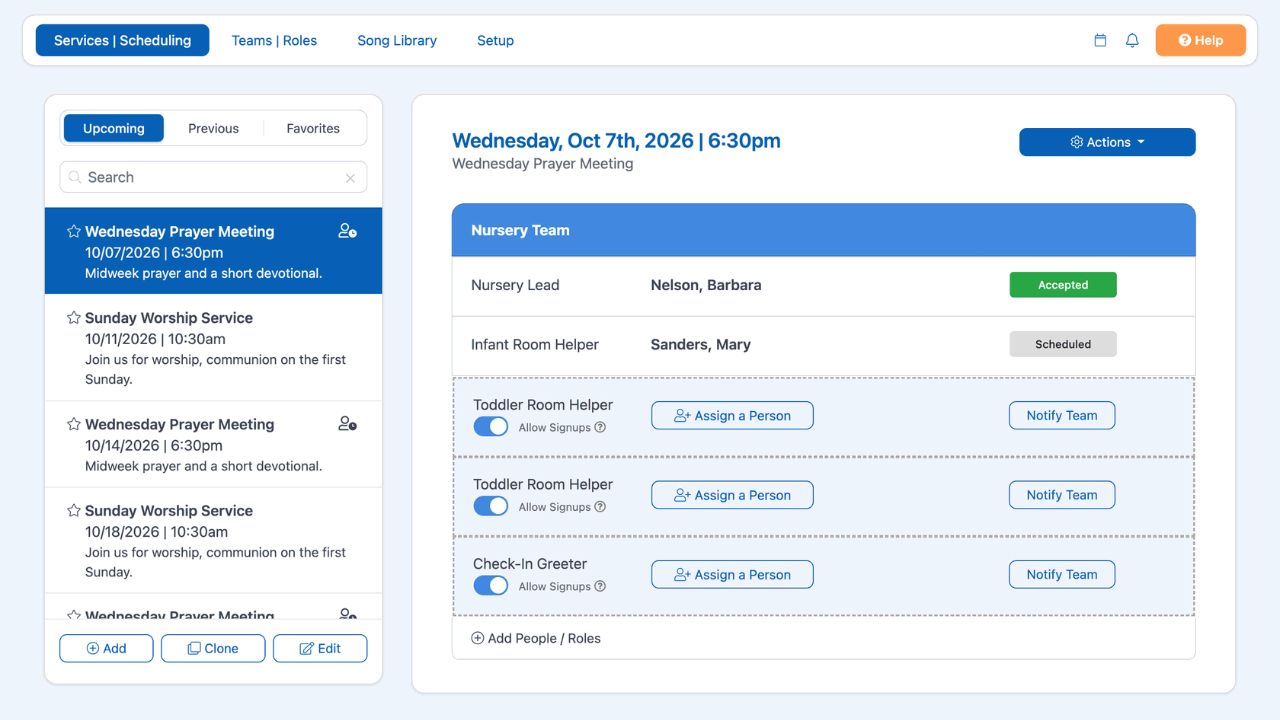The height and width of the screenshot is (720, 1280).
Task: Focus the Search input field
Action: point(213,177)
